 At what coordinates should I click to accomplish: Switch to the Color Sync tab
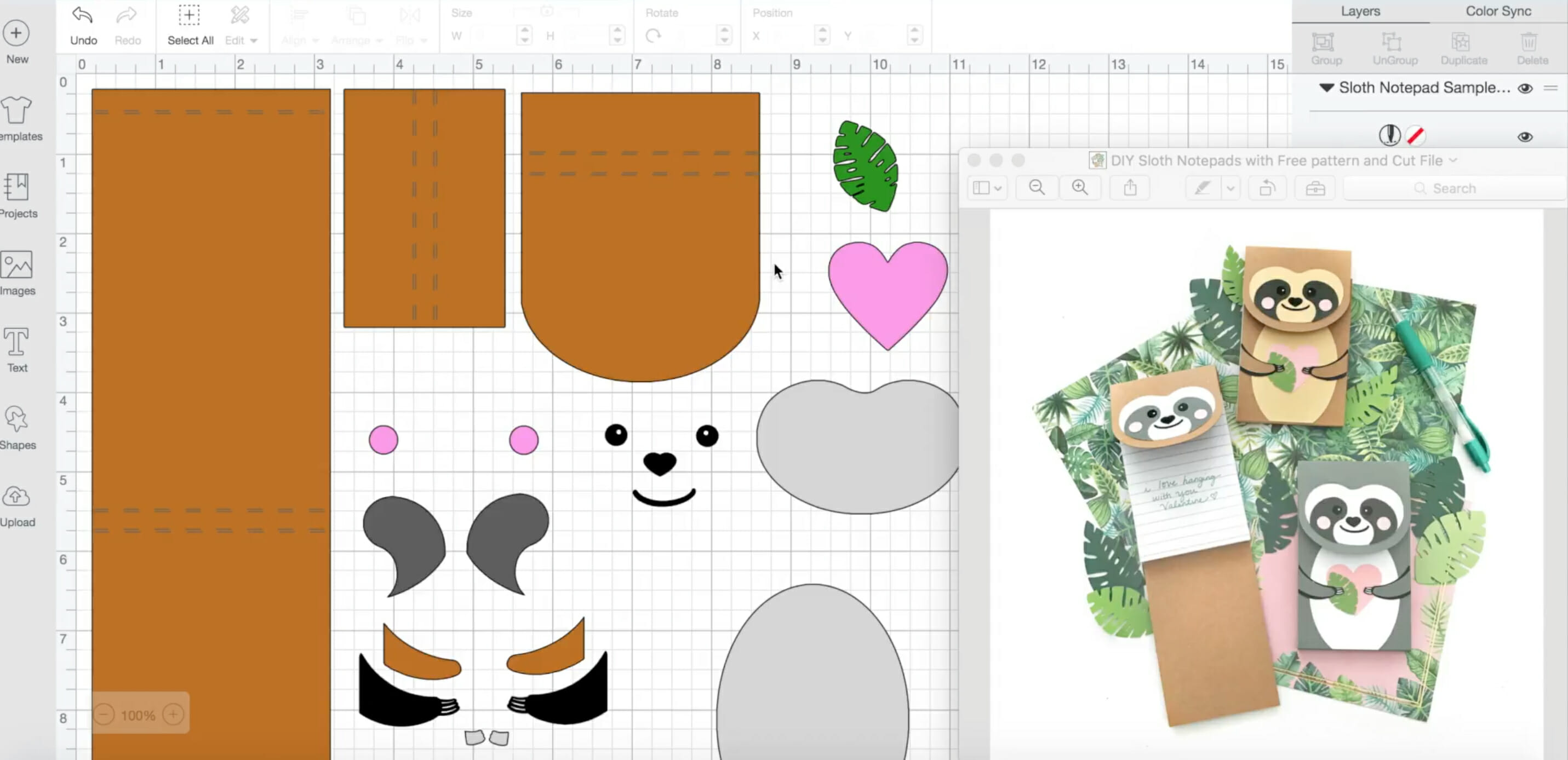pyautogui.click(x=1498, y=11)
